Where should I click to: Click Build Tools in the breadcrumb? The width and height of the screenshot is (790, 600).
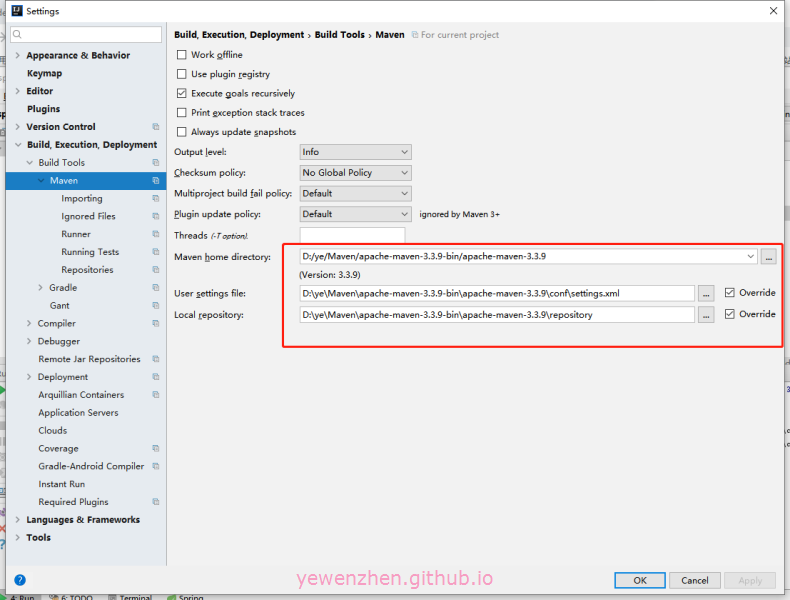[x=339, y=35]
